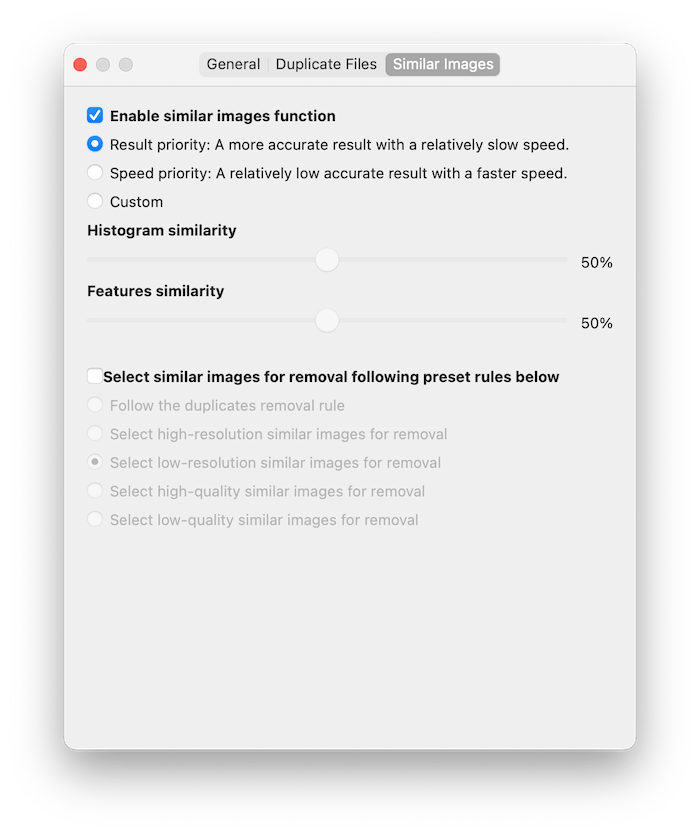Switch to the General tab
Image resolution: width=700 pixels, height=834 pixels.
coord(234,64)
